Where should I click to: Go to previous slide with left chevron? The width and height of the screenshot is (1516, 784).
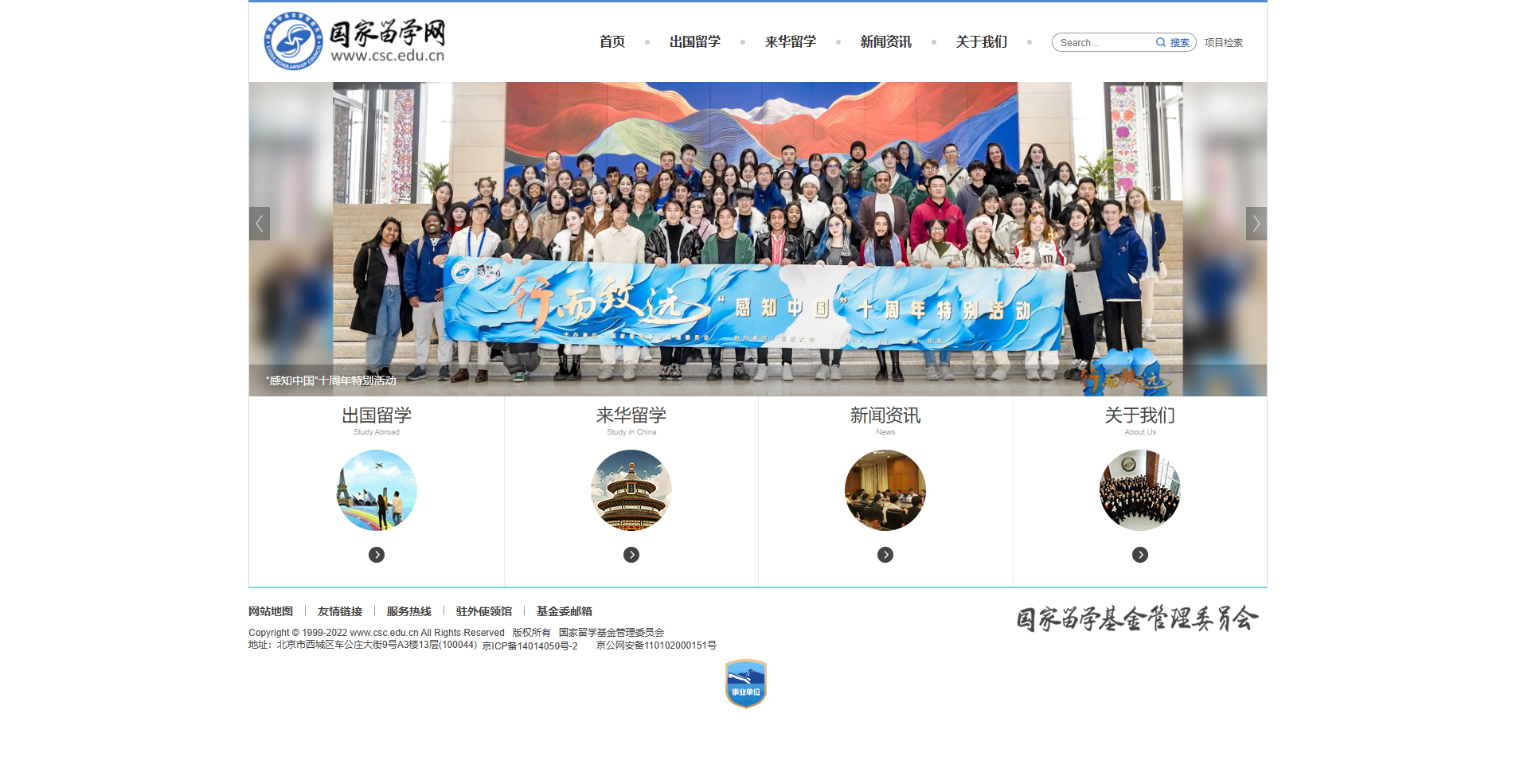coord(260,224)
